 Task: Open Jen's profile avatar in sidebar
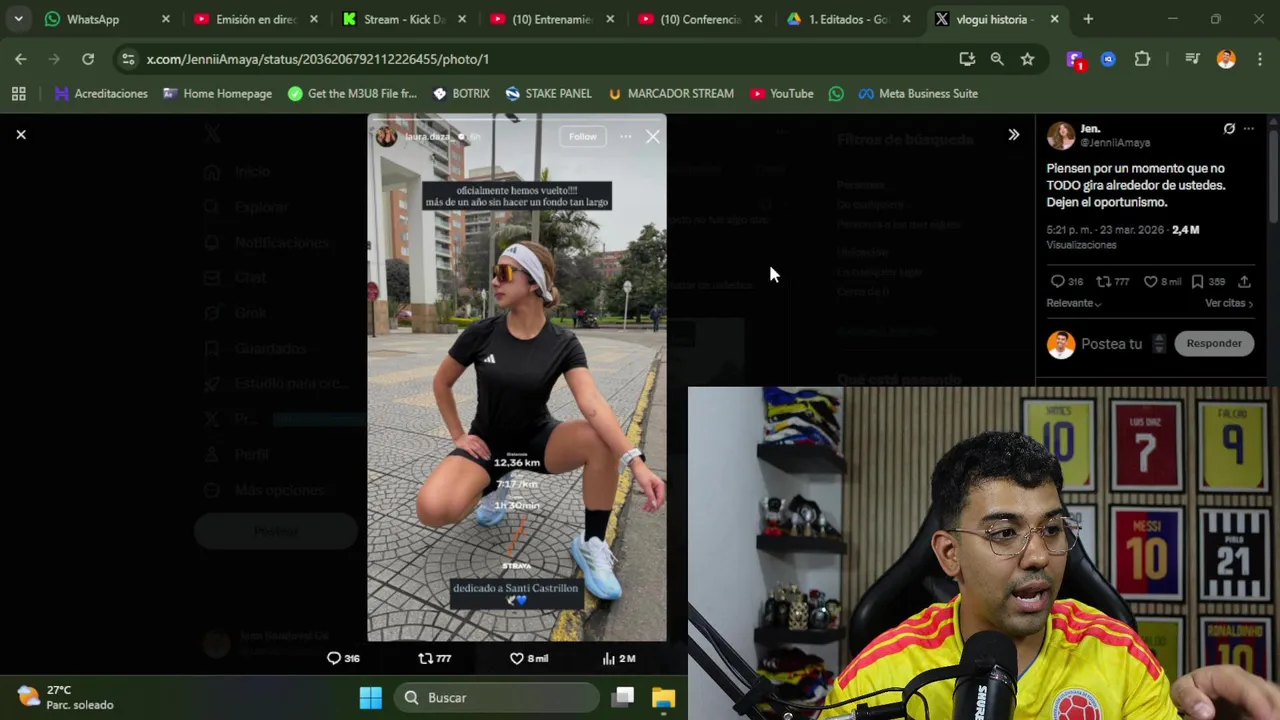pyautogui.click(x=1060, y=135)
